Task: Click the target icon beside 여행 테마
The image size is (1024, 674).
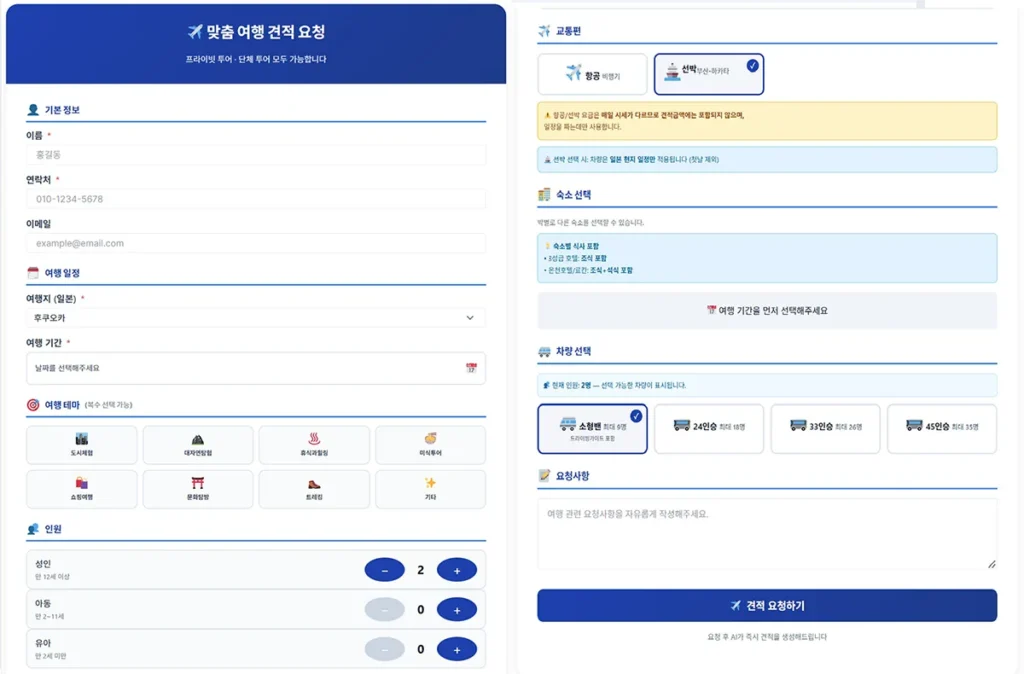Action: 33,405
